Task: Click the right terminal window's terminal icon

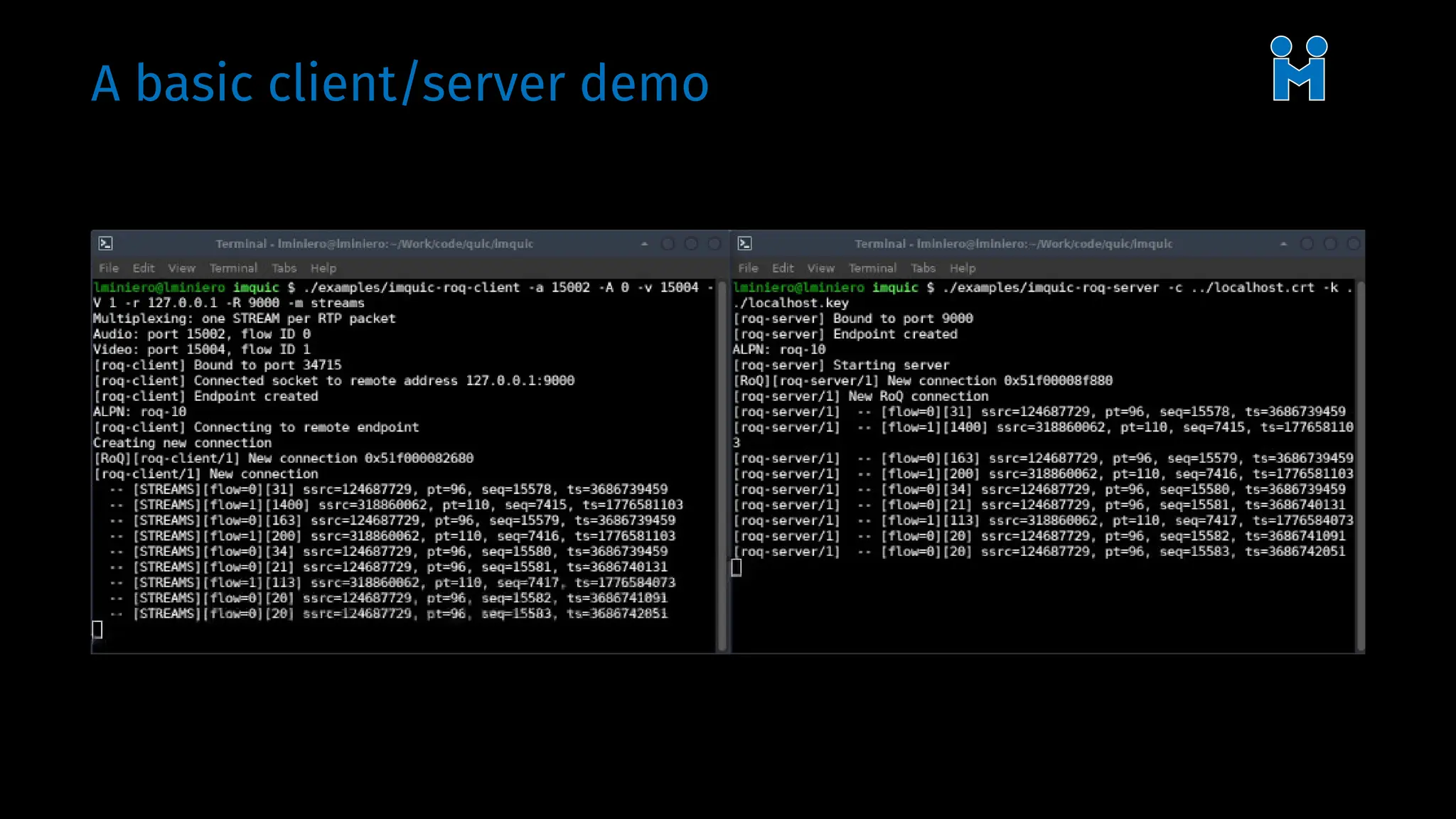Action: click(744, 244)
